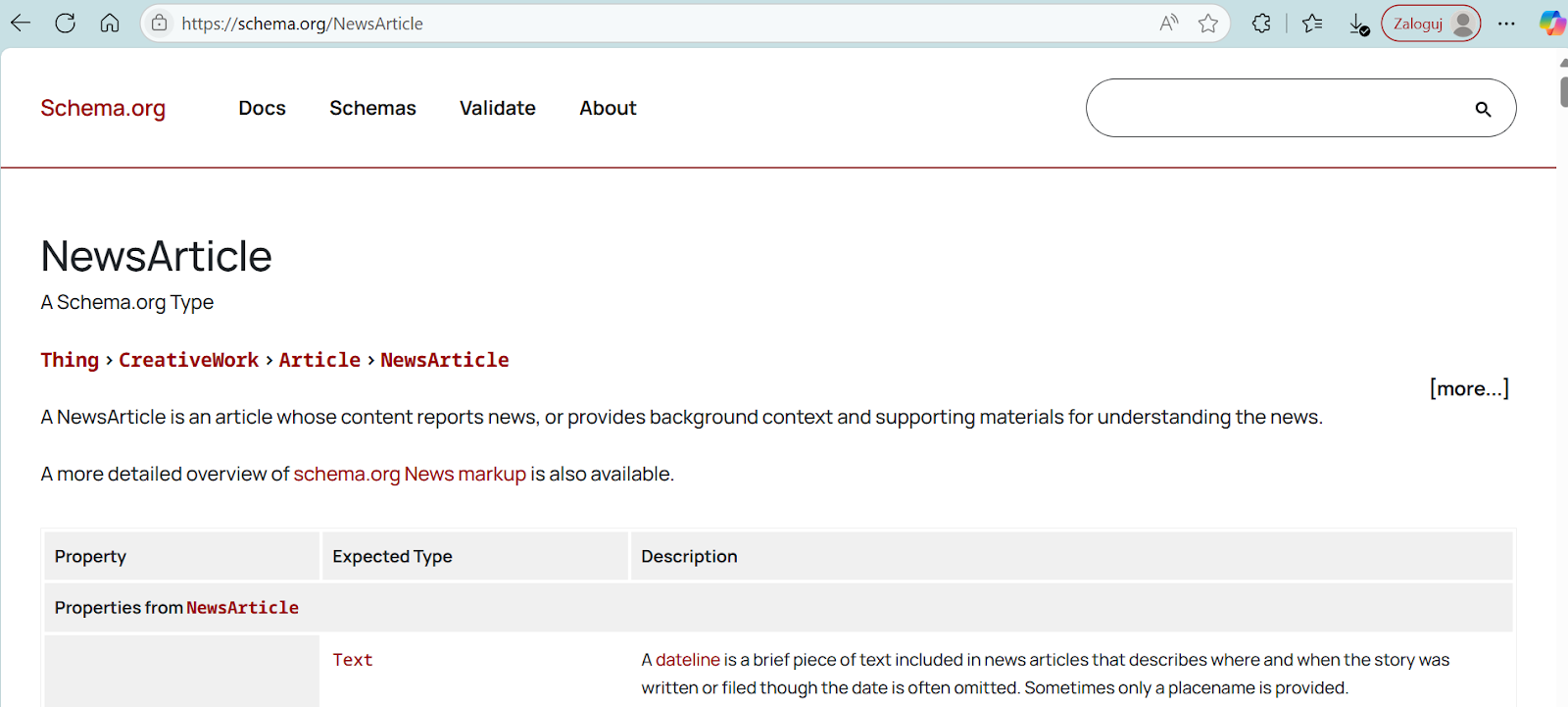Click the Zaloguj profile button
The image size is (1568, 707).
tap(1431, 24)
